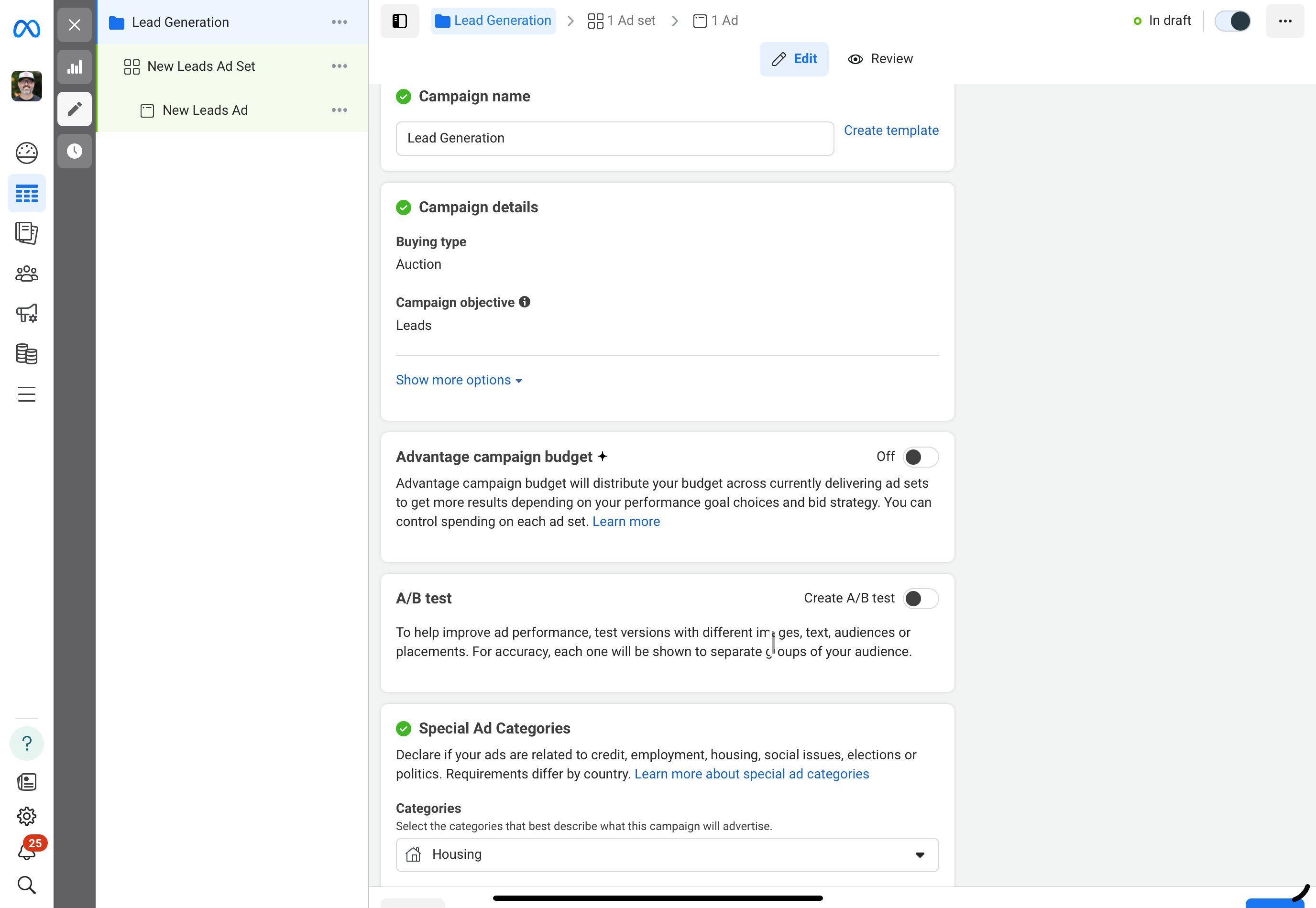Click the bar chart insights icon
The width and height of the screenshot is (1316, 908).
tap(75, 68)
